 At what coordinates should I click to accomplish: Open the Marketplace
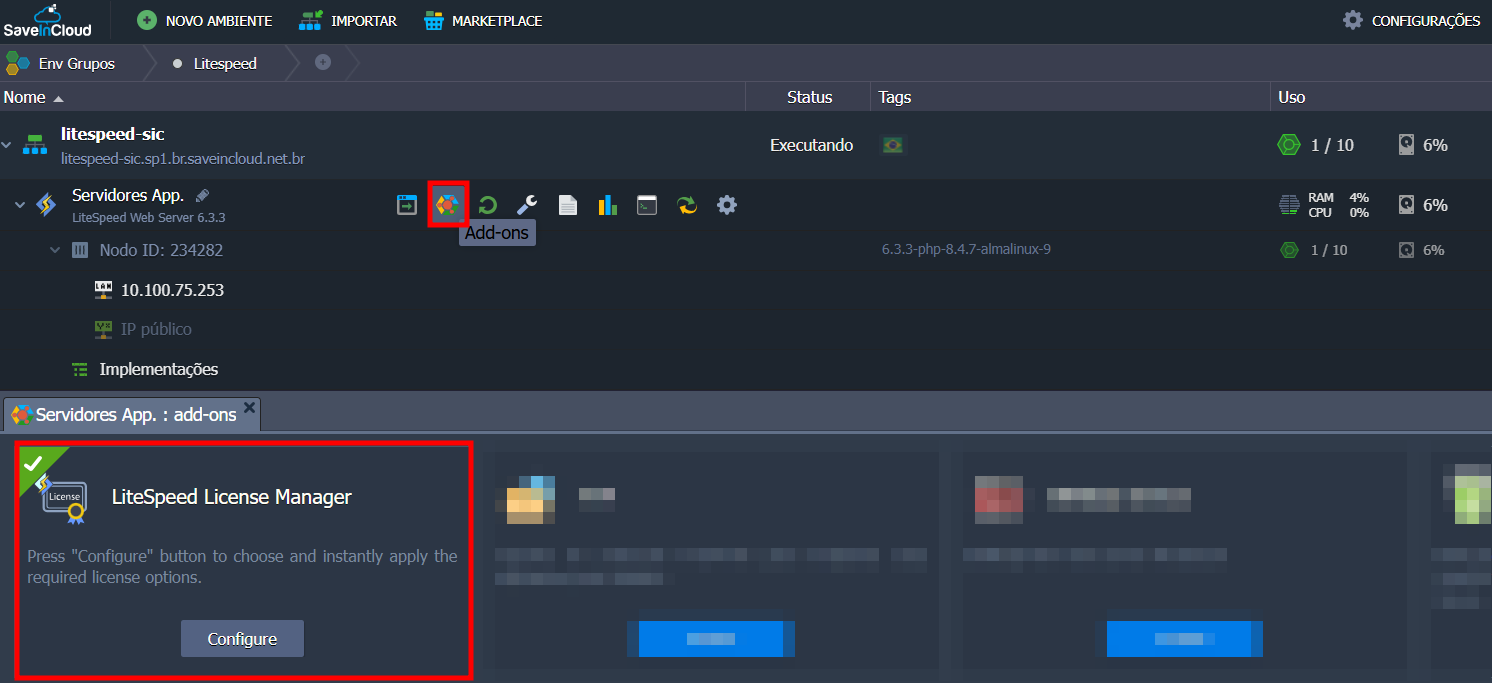tap(483, 20)
